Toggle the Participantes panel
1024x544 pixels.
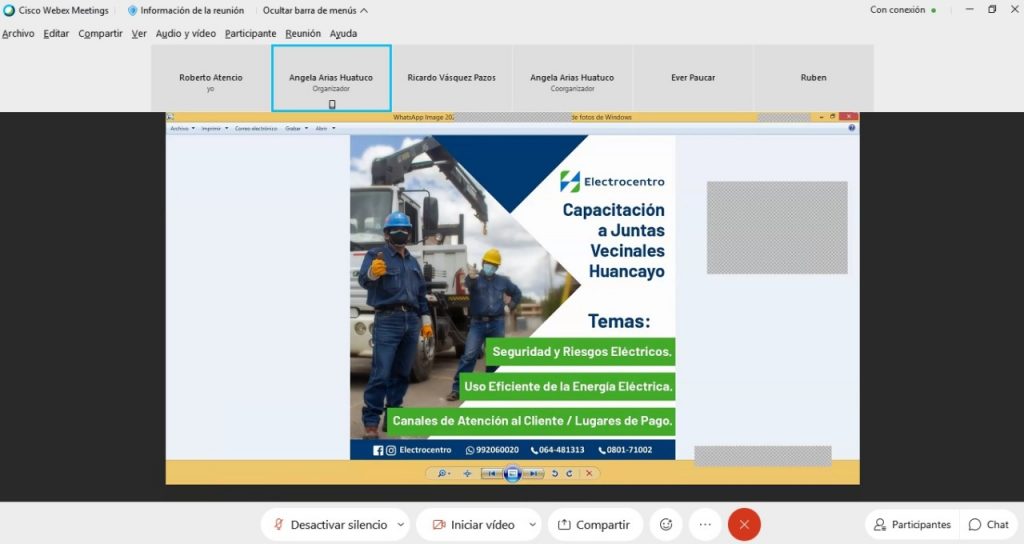coord(912,524)
